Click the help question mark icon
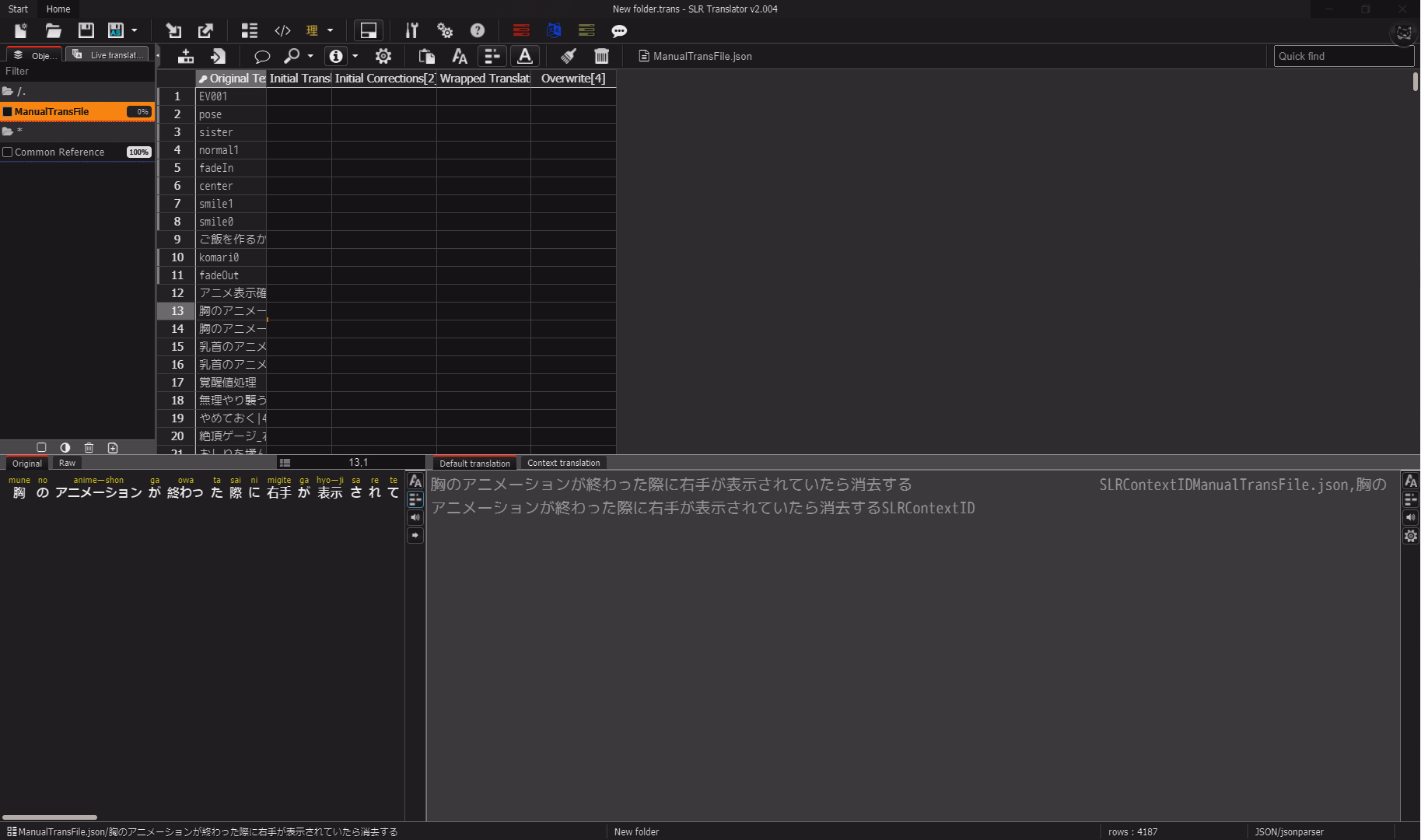Image resolution: width=1421 pixels, height=840 pixels. (478, 30)
